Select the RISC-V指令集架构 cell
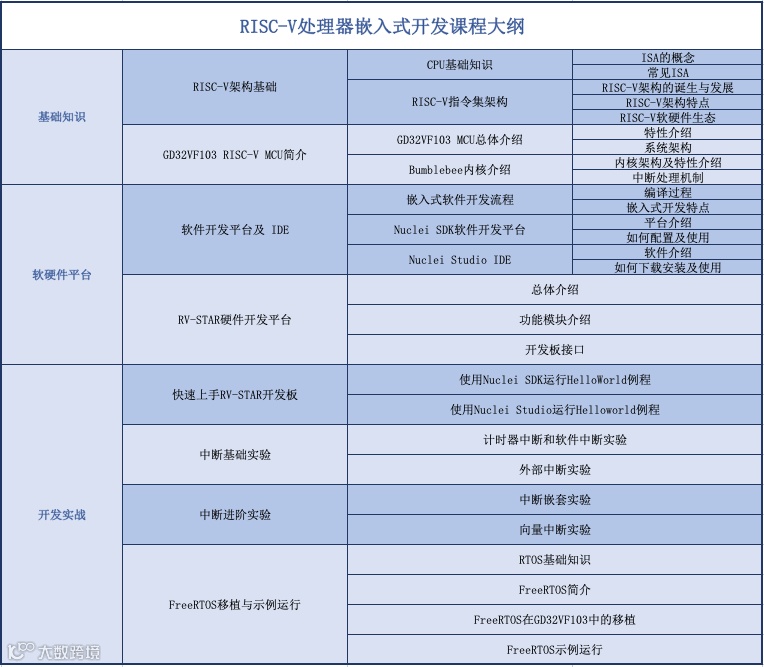This screenshot has height=667, width=764. (x=459, y=102)
